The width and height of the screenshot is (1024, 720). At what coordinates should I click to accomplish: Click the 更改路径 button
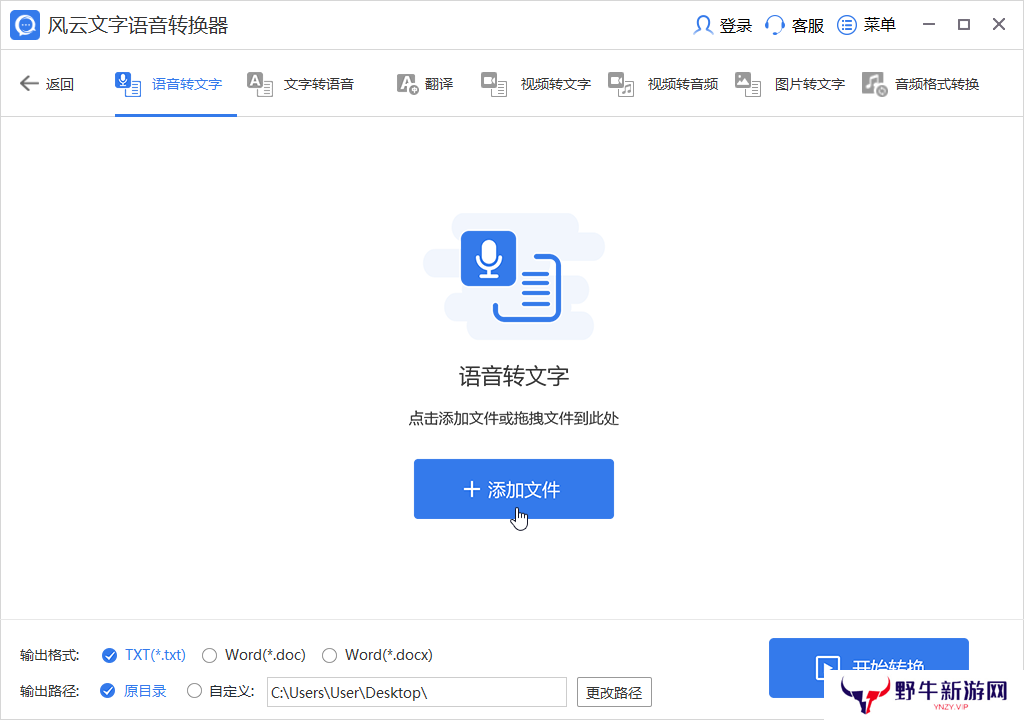coord(614,692)
